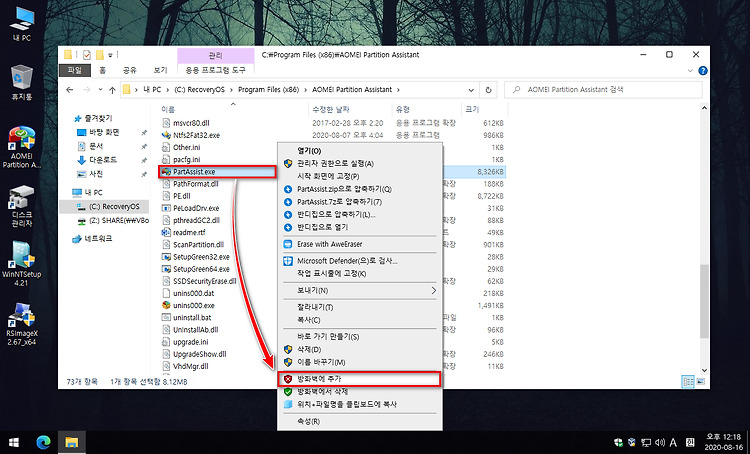The image size is (750, 454).
Task: Click the Windows Security shield tray icon
Action: (x=618, y=443)
